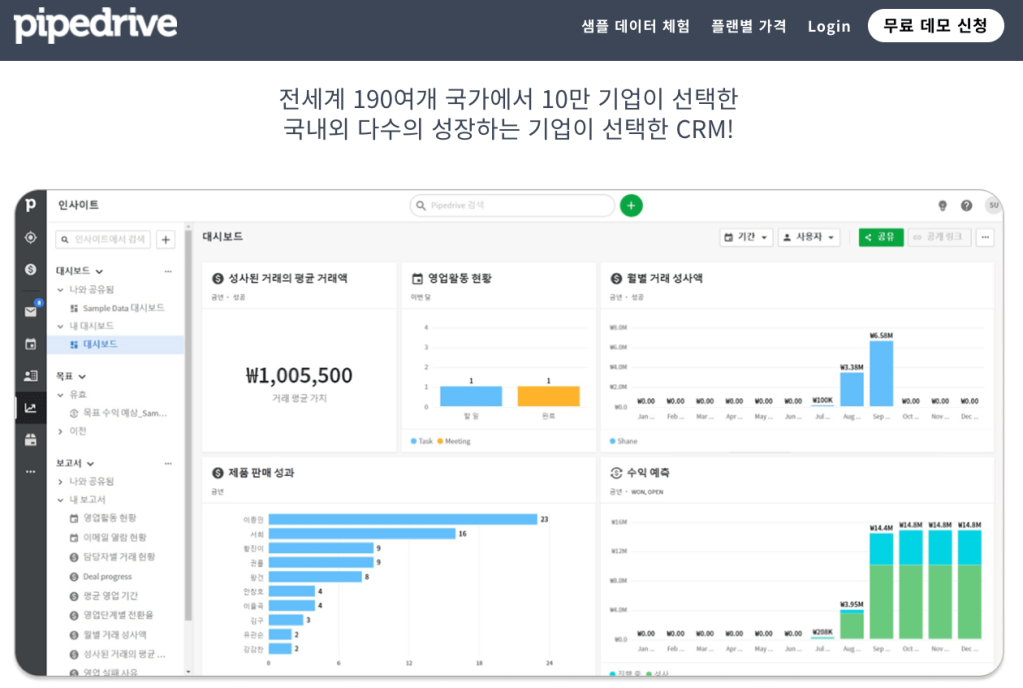Open 목표 수익 예상_Sam... goal

[118, 413]
